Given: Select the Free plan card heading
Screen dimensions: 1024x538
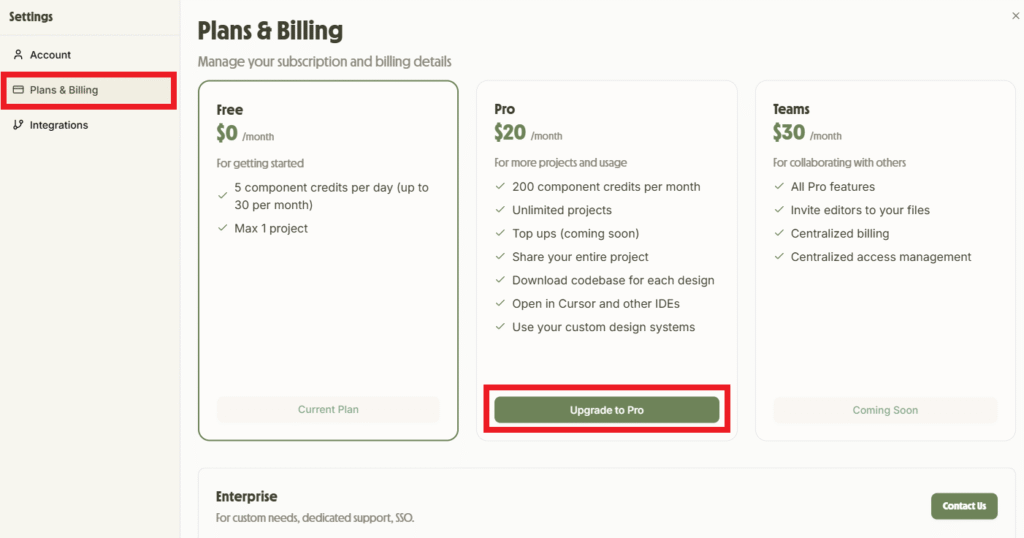Looking at the screenshot, I should (229, 110).
